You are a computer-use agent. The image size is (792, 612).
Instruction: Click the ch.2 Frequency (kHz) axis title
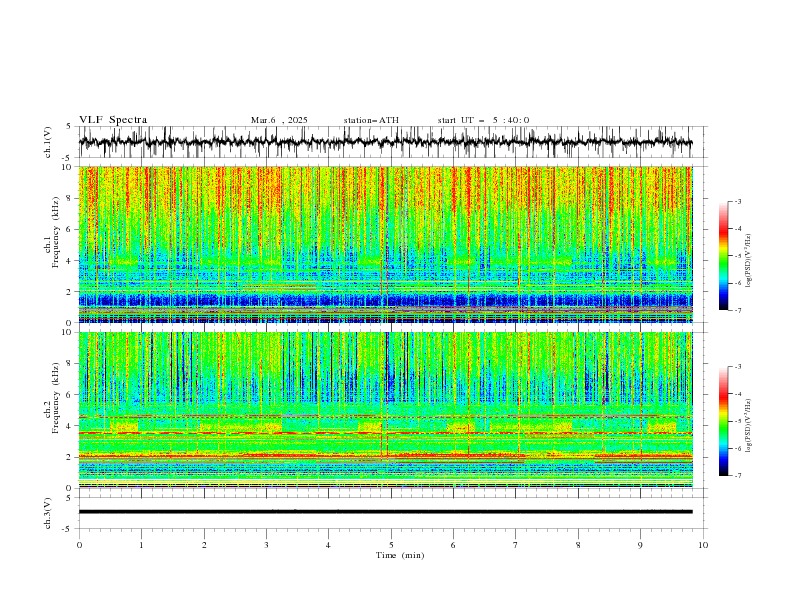pyautogui.click(x=52, y=397)
